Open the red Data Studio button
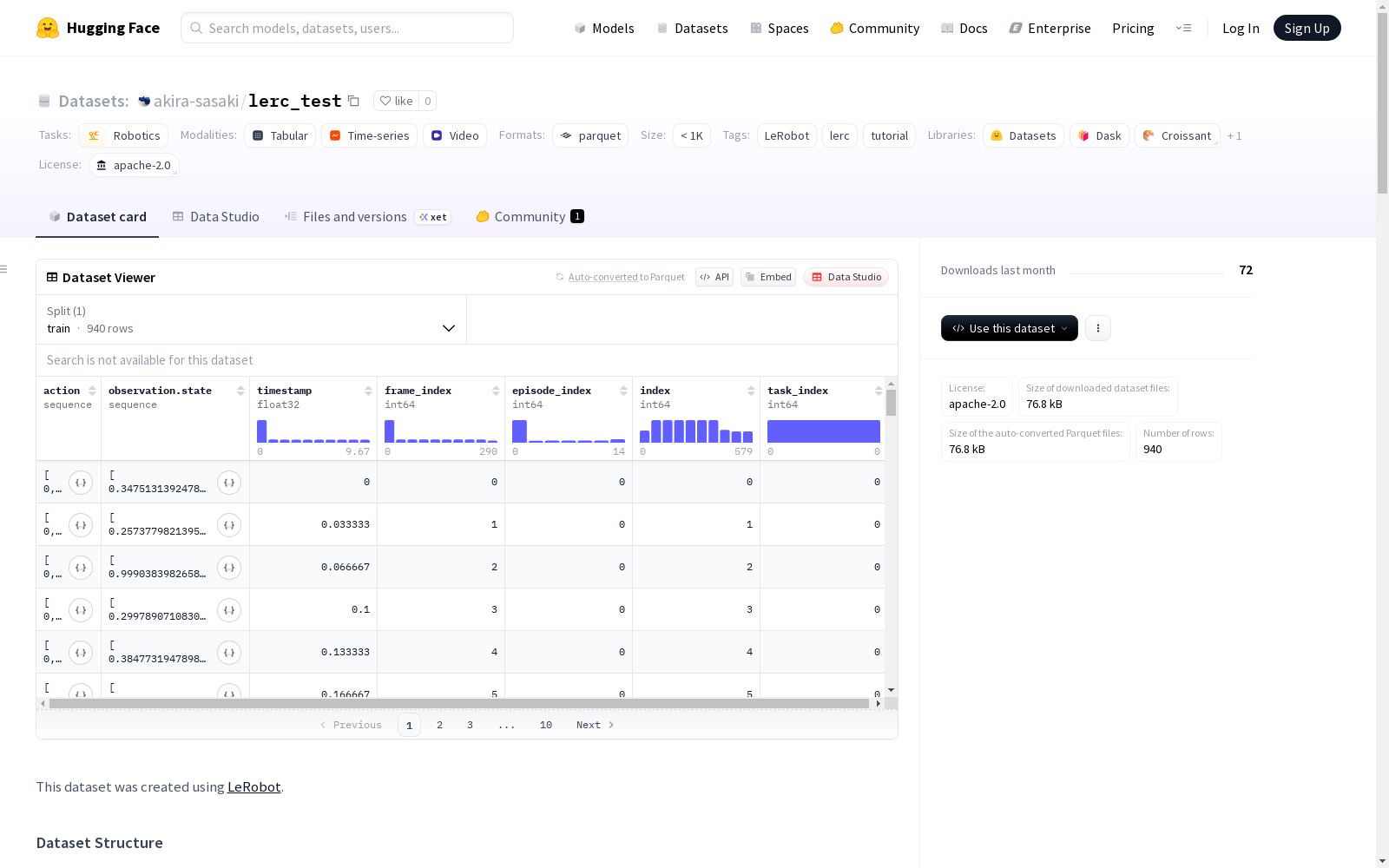The width and height of the screenshot is (1389, 868). click(846, 277)
